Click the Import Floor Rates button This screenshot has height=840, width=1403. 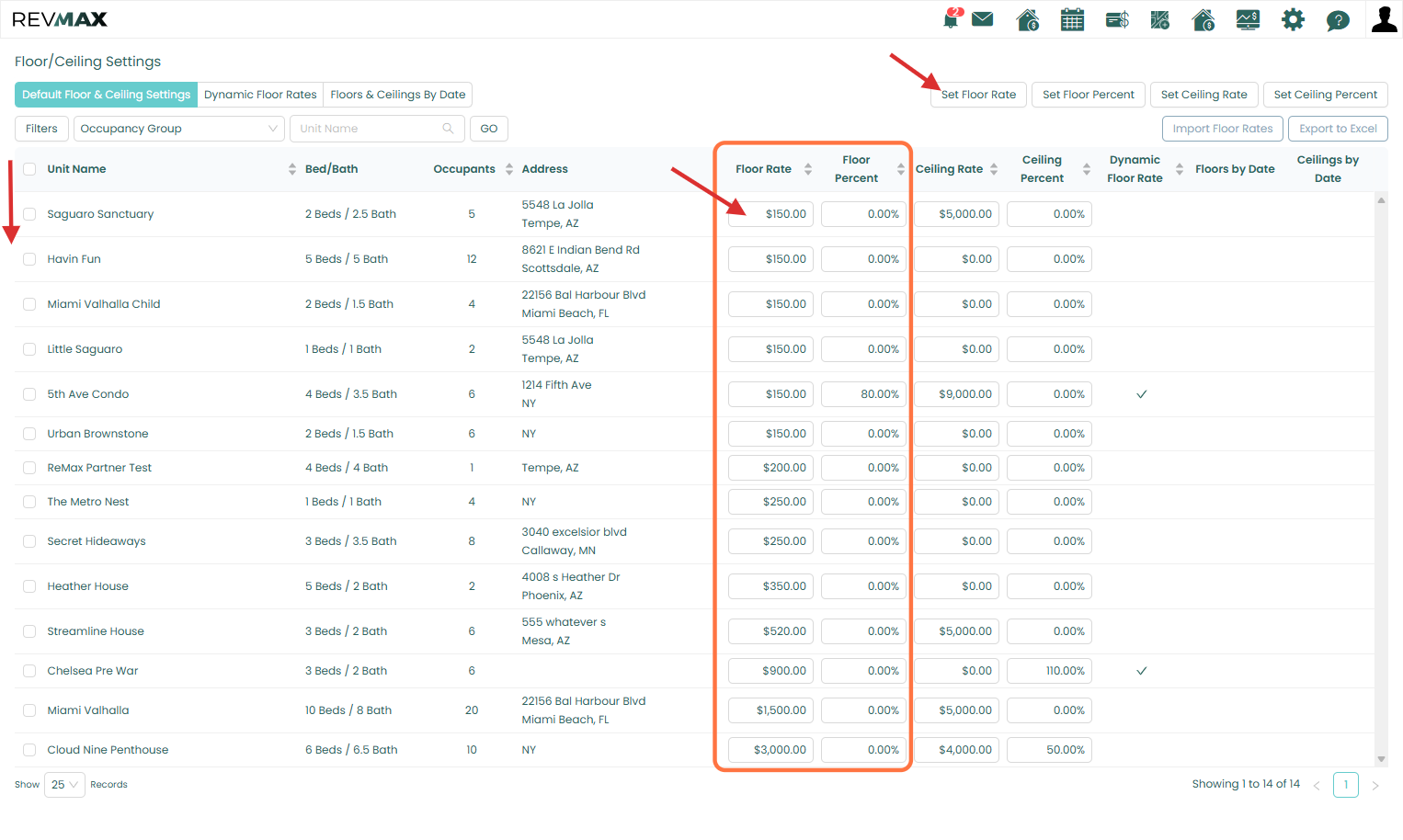(1223, 129)
